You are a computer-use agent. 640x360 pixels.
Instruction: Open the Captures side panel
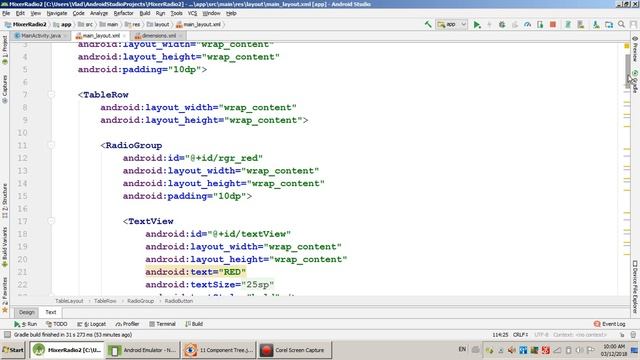(5, 89)
